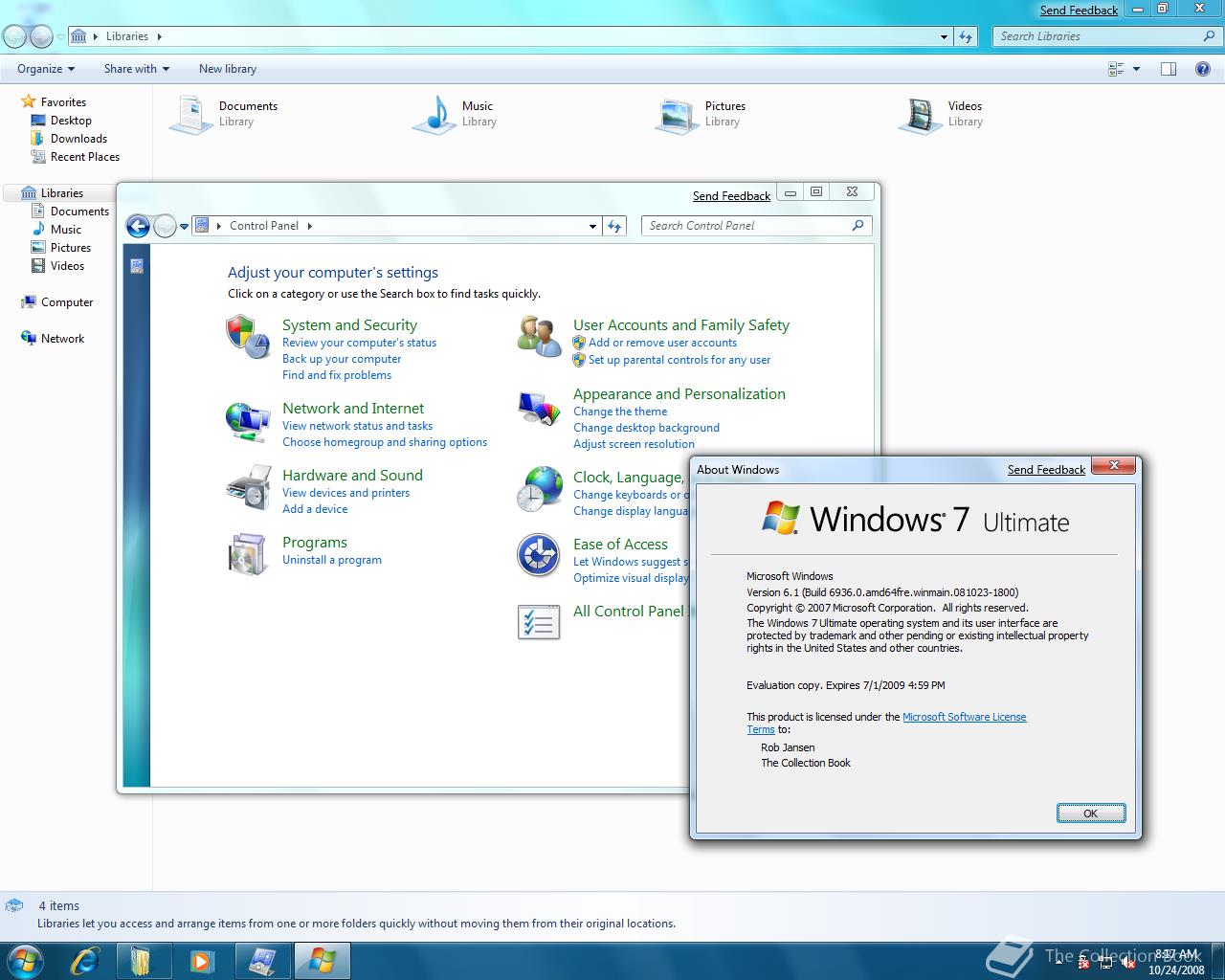Open Ease of Access icon
1225x980 pixels.
pos(539,556)
